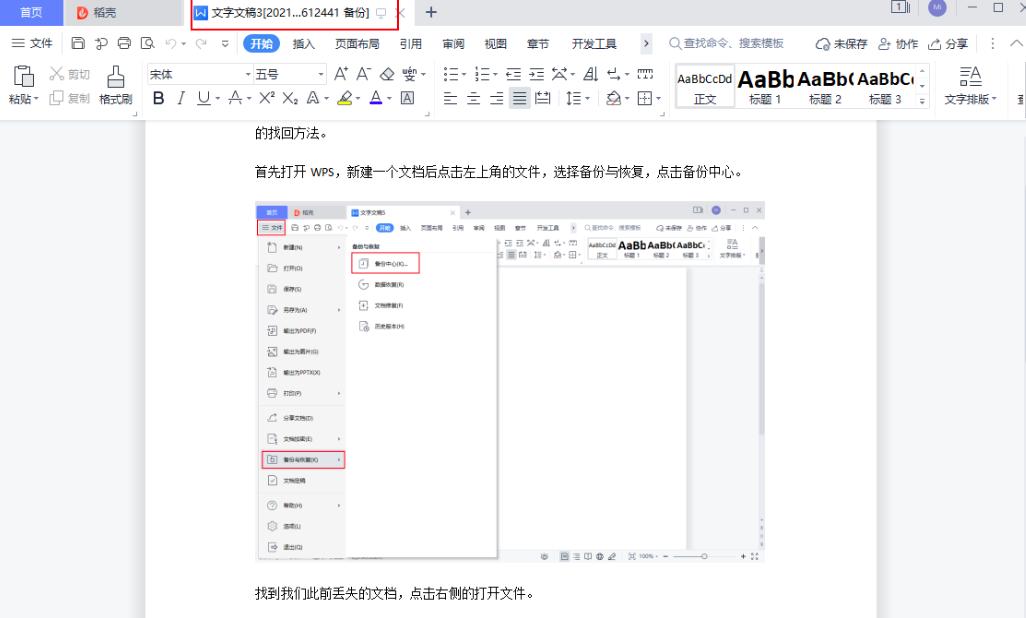Apply subscript formatting
The height and width of the screenshot is (618, 1026).
[291, 98]
